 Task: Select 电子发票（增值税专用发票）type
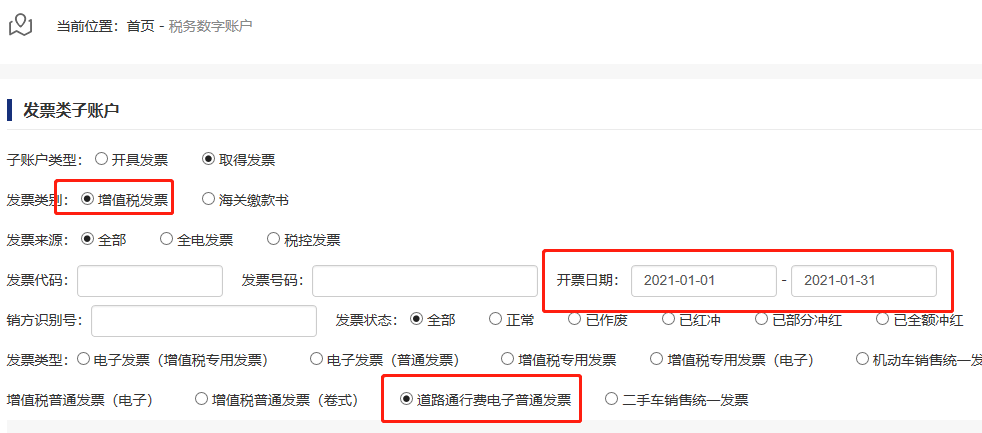pyautogui.click(x=83, y=359)
